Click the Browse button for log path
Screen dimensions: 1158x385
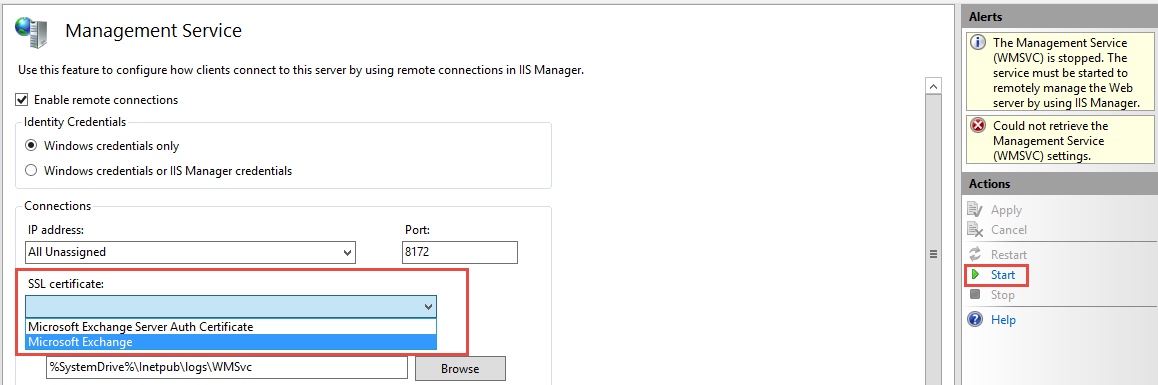click(x=460, y=368)
